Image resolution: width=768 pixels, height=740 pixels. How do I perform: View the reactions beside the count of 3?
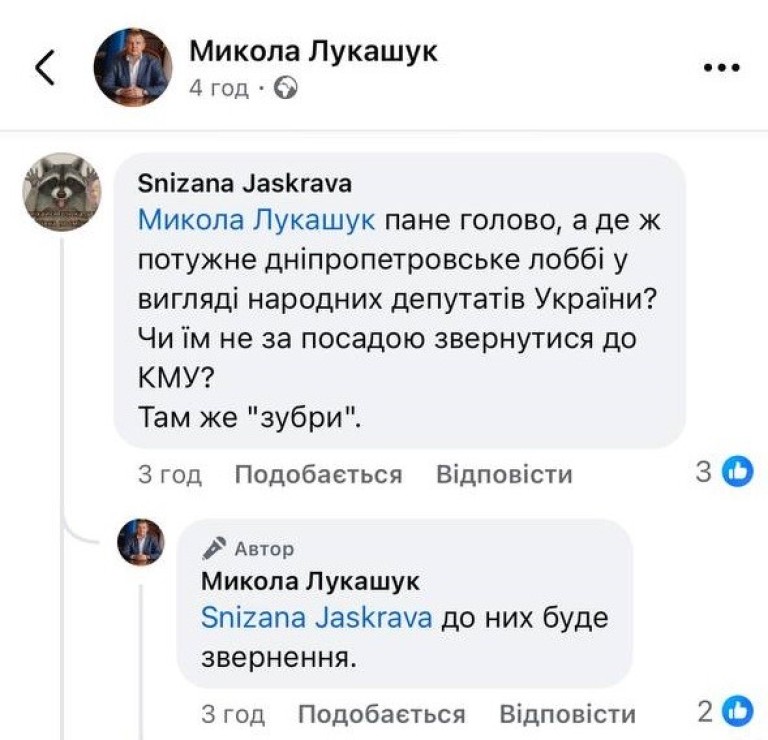pyautogui.click(x=737, y=472)
